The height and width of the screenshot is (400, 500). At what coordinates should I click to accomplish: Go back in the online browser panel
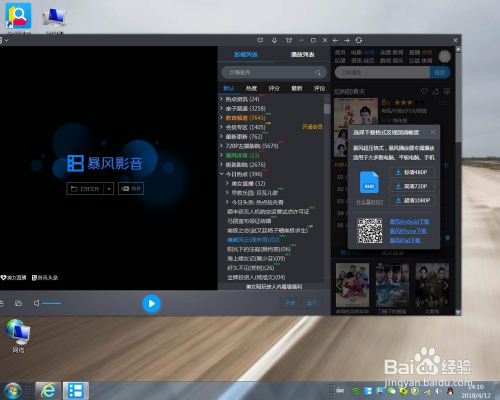[x=336, y=40]
